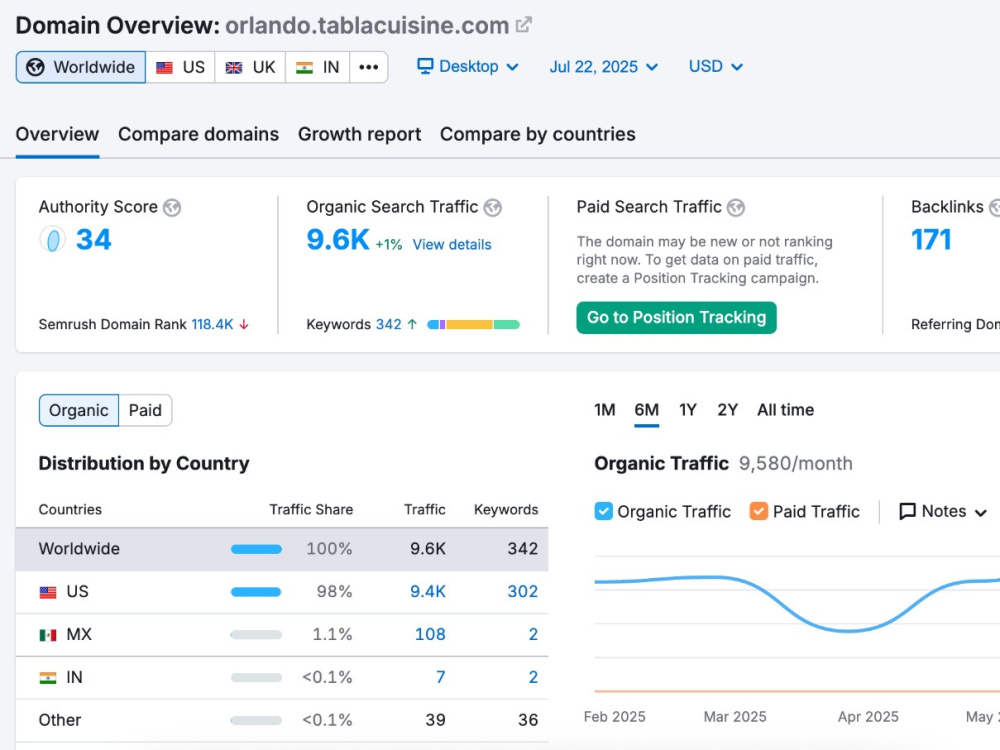Switch distribution toggle to Paid
This screenshot has width=1000, height=750.
pyautogui.click(x=145, y=410)
